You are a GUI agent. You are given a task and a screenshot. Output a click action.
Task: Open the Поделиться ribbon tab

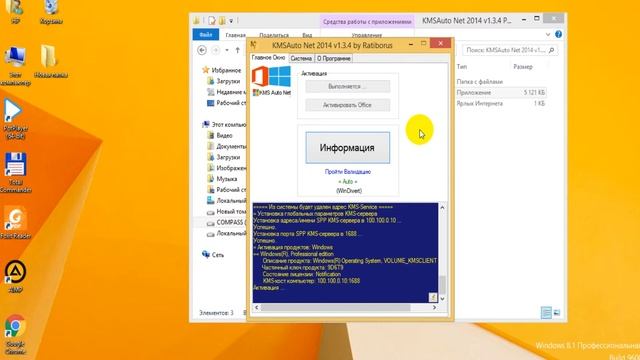pos(273,35)
